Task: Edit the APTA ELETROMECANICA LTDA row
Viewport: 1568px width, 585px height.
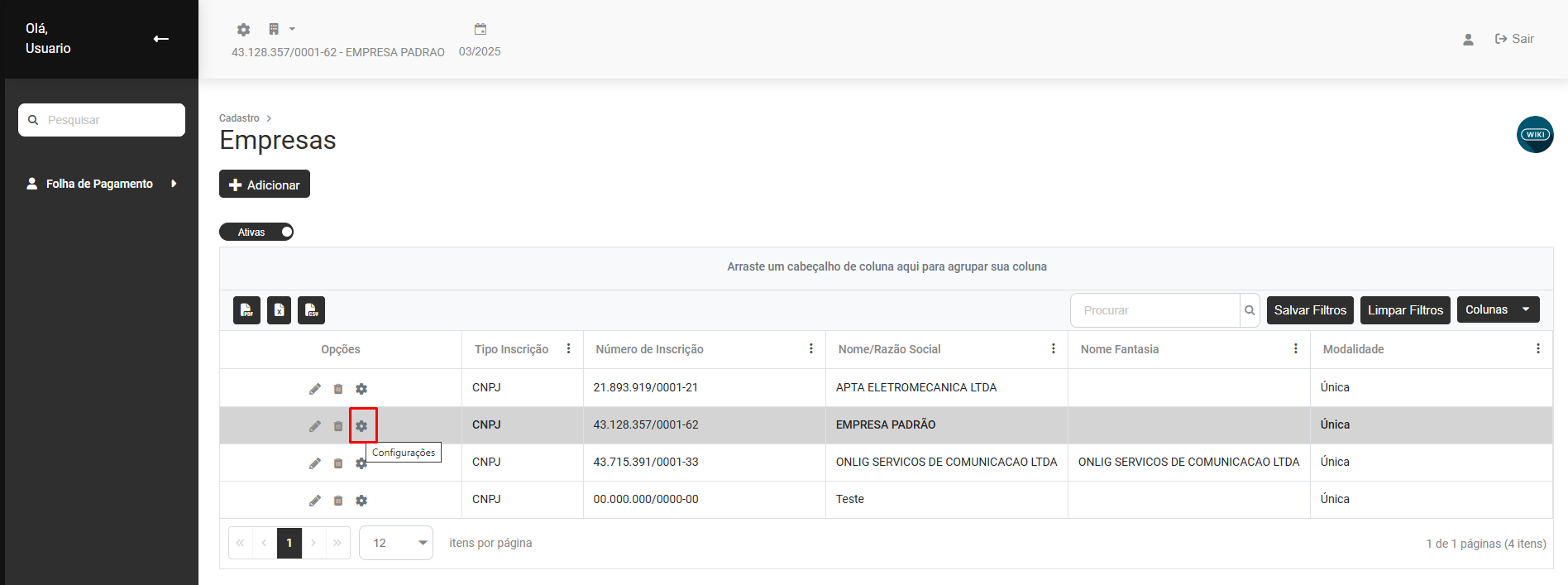Action: tap(315, 389)
